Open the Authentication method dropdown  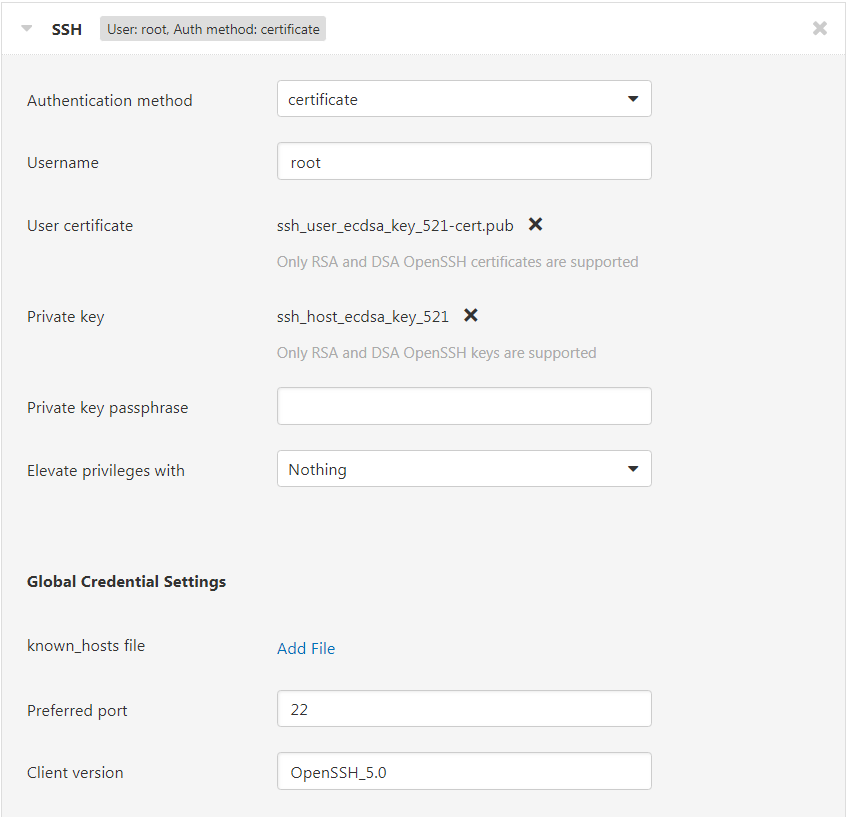tap(464, 99)
